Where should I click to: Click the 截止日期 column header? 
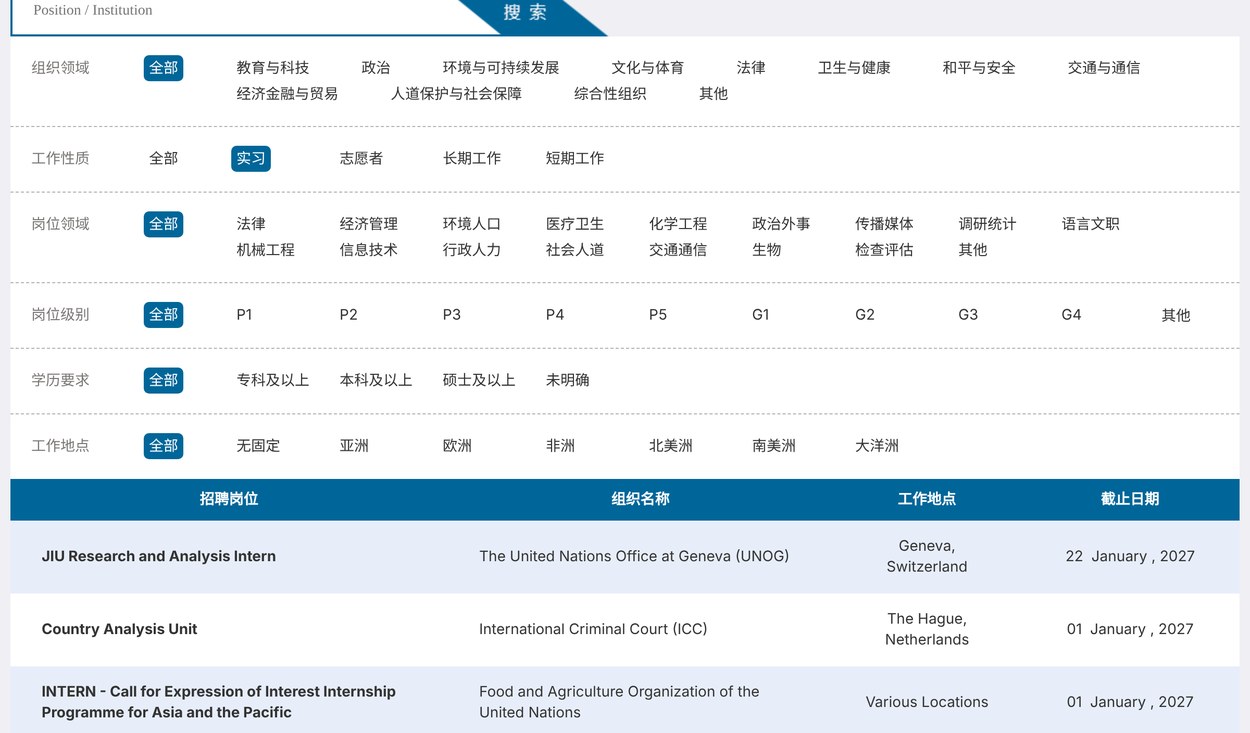pos(1130,499)
